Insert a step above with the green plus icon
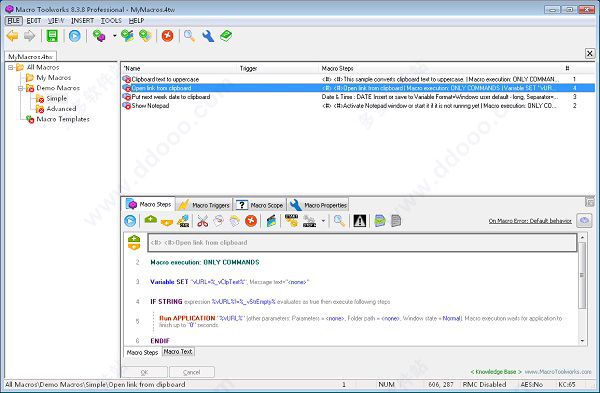 [150, 220]
